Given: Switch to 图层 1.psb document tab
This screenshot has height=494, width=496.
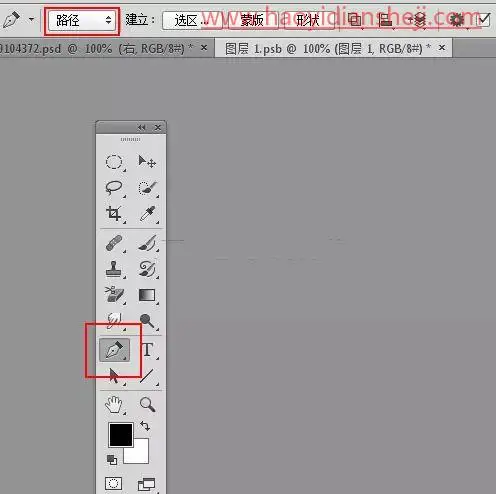Looking at the screenshot, I should [328, 49].
